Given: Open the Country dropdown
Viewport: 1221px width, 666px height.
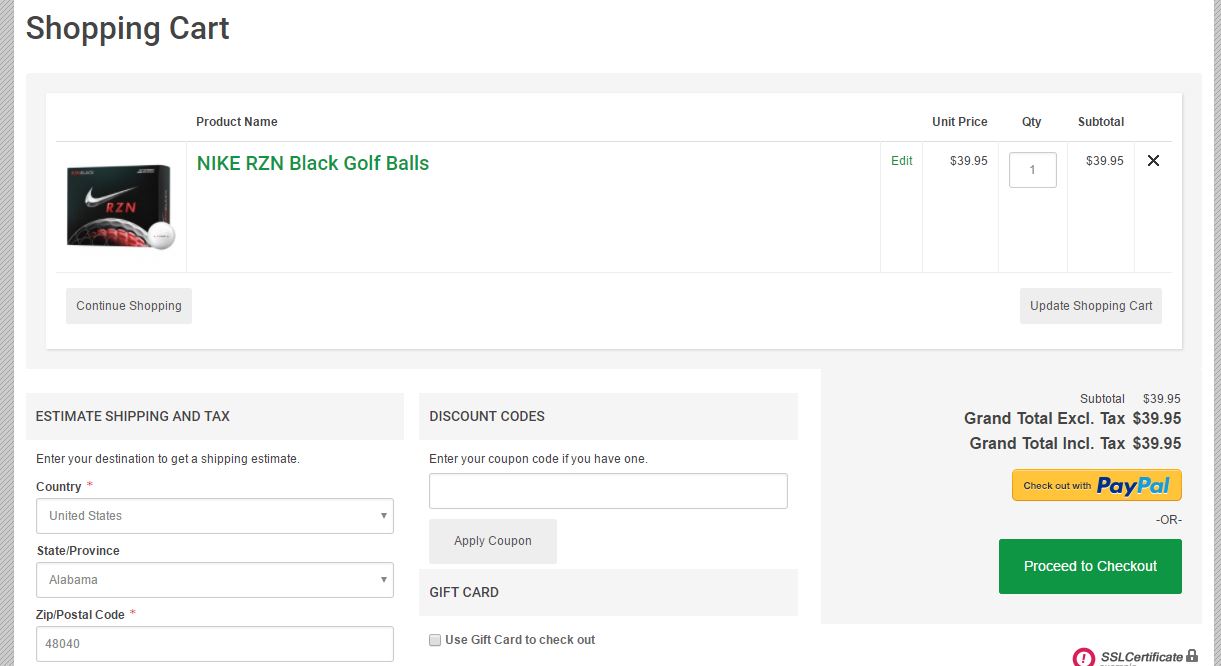Looking at the screenshot, I should (214, 515).
